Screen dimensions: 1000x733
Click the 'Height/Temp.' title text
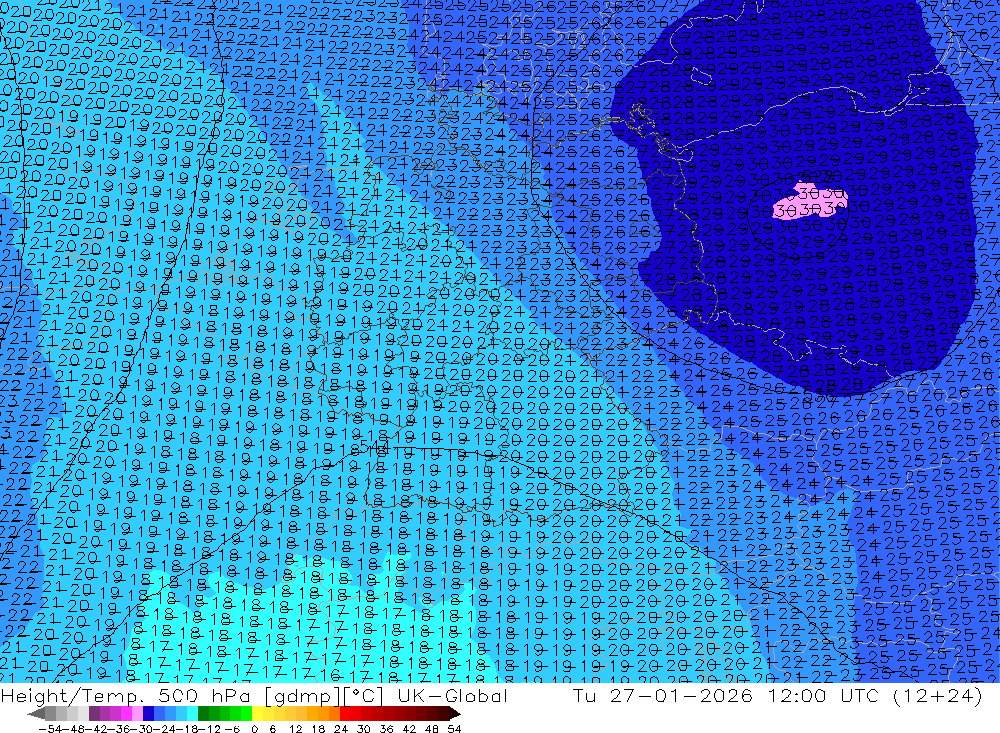pyautogui.click(x=71, y=696)
